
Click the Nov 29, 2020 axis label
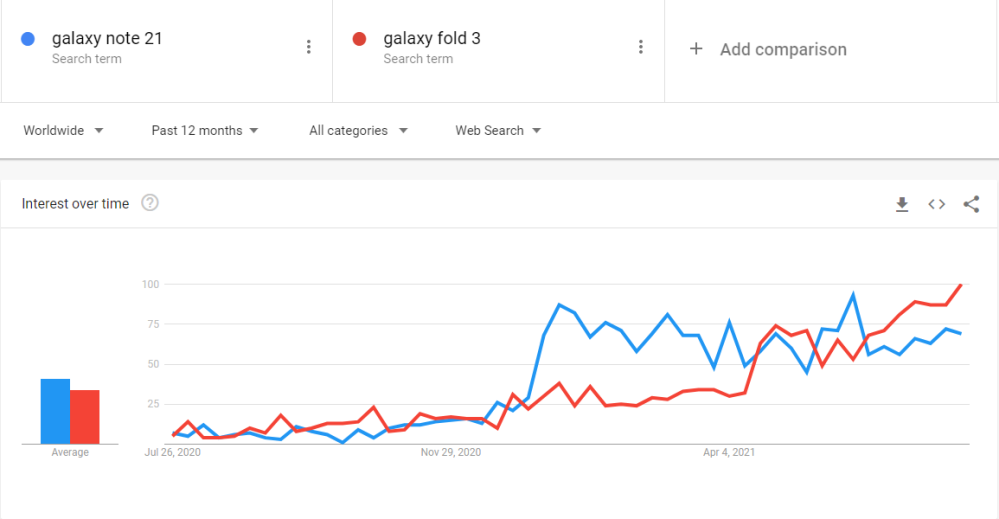pyautogui.click(x=451, y=453)
